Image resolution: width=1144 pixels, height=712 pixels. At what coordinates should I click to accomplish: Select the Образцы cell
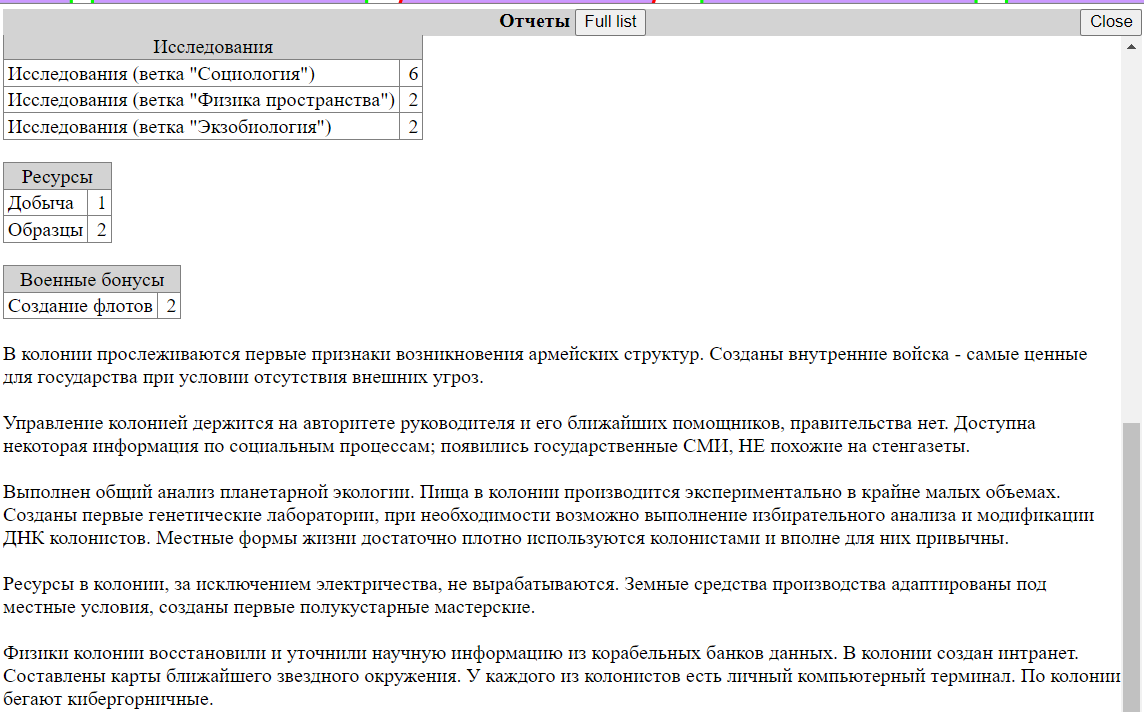[46, 230]
